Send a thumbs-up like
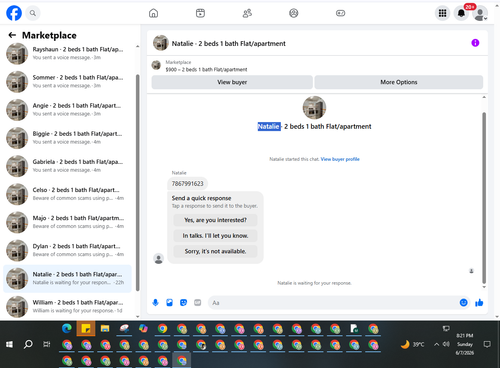 479,302
